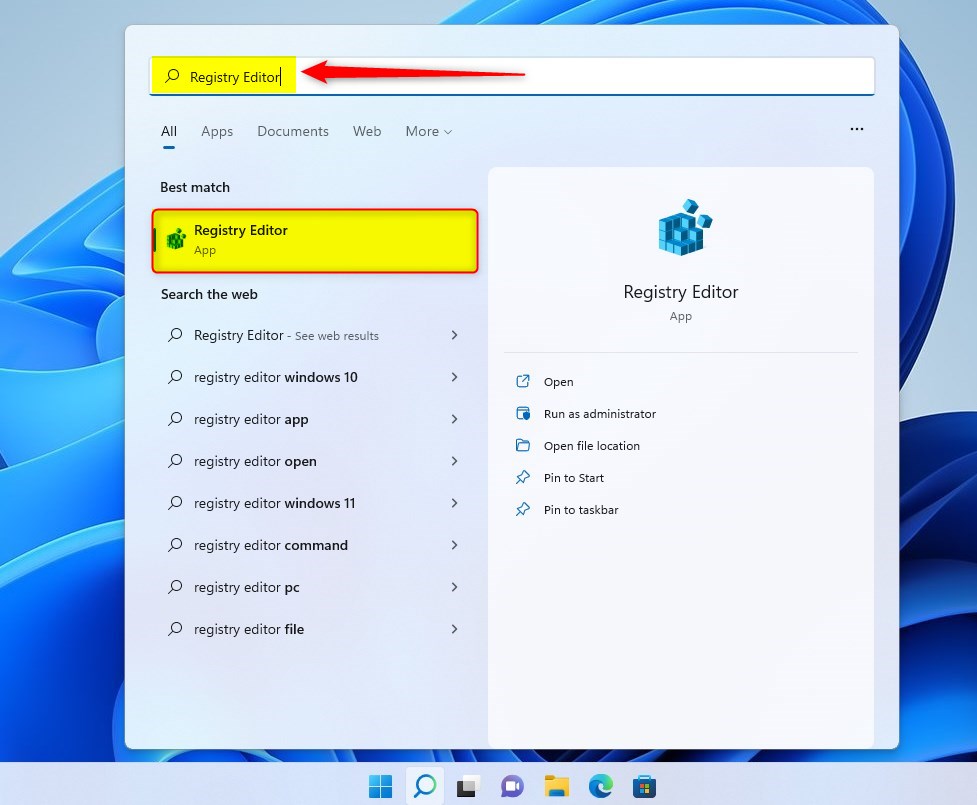Switch to the Documents tab

(293, 131)
